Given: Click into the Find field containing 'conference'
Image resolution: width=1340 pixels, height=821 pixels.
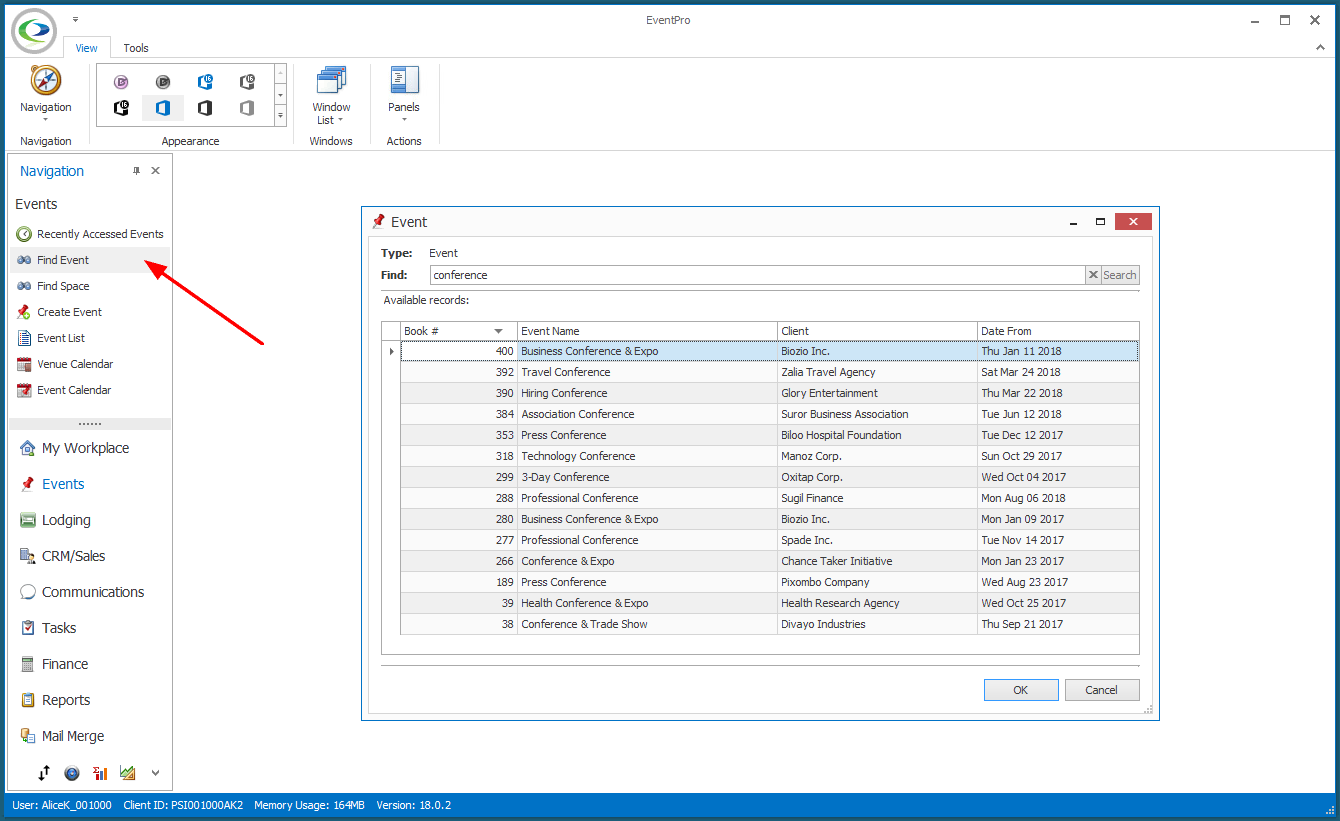Looking at the screenshot, I should pos(757,275).
